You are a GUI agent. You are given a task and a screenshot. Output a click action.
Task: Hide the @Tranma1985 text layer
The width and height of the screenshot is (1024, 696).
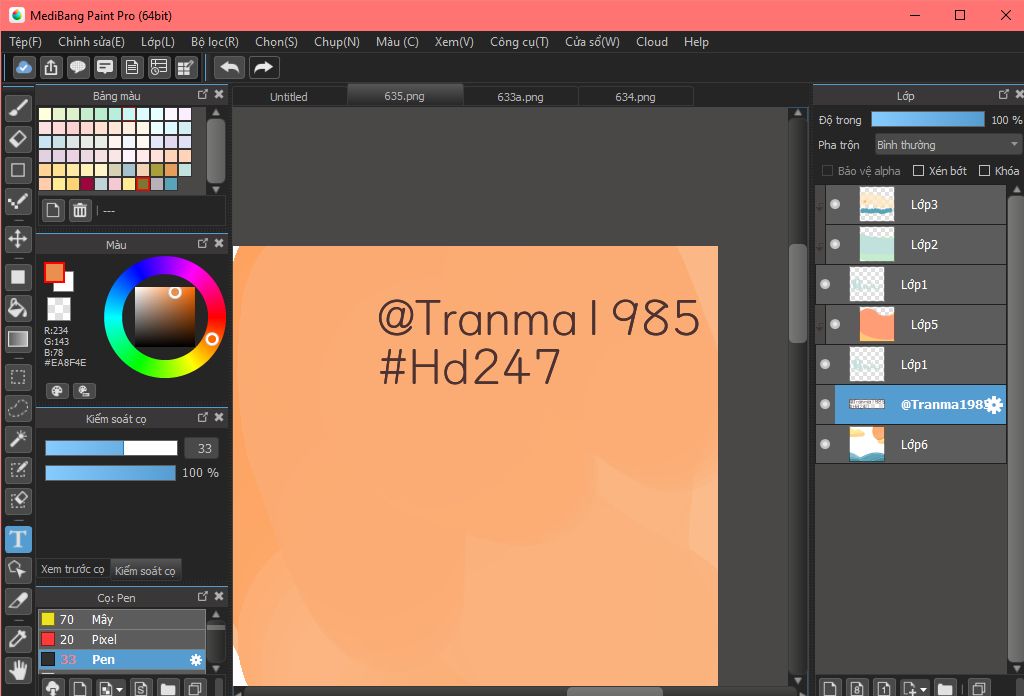[x=825, y=404]
